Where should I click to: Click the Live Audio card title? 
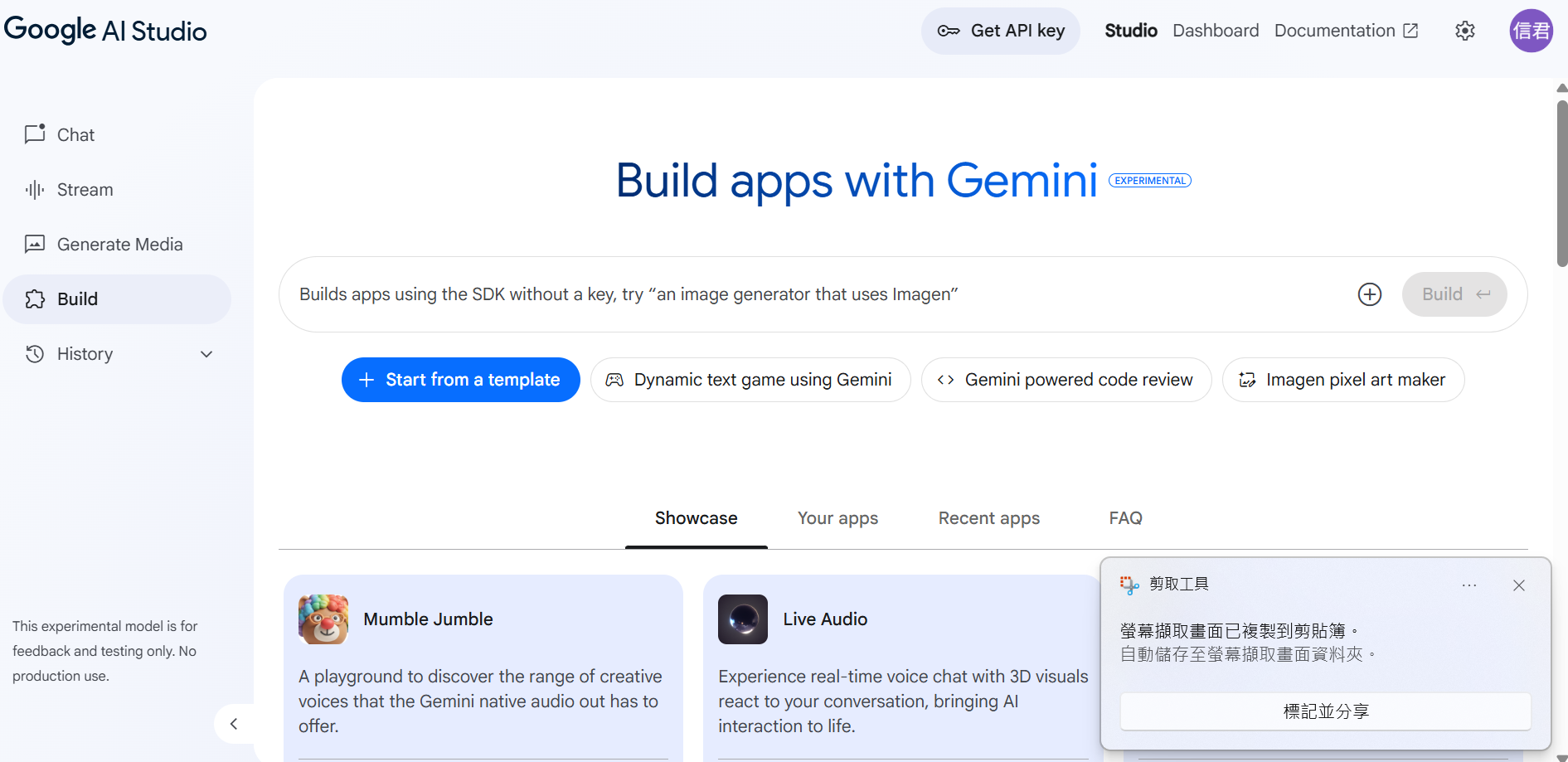pyautogui.click(x=825, y=619)
